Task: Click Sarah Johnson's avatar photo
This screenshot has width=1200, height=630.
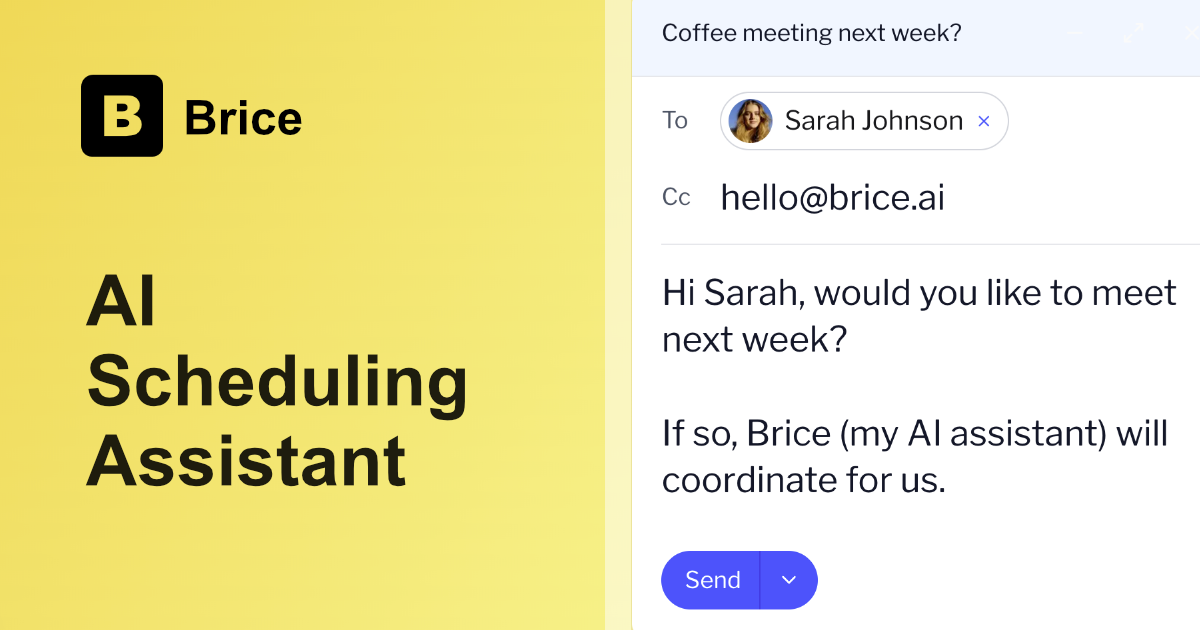Action: click(750, 121)
